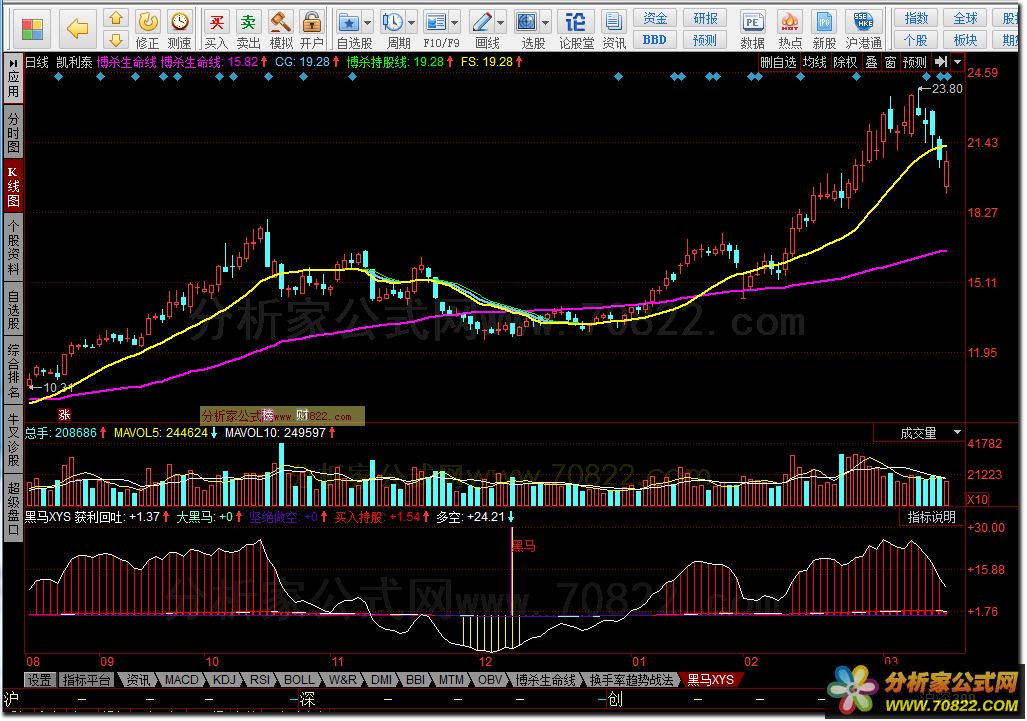Open the 修正 correction tool

(x=147, y=29)
